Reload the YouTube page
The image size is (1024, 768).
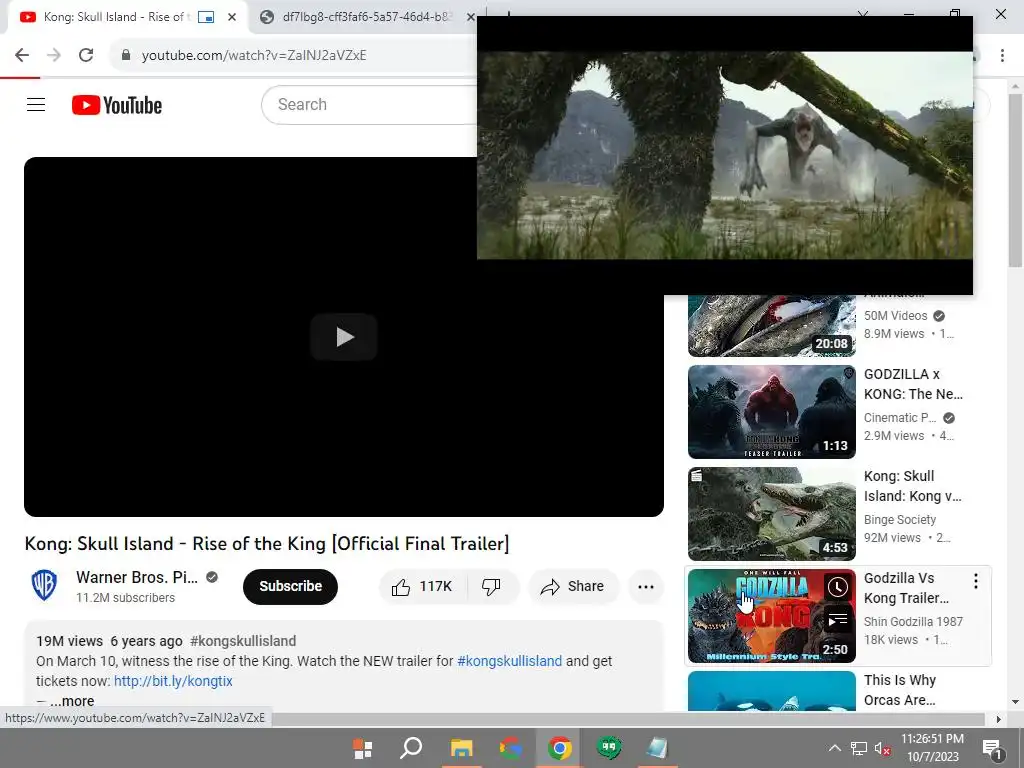click(86, 55)
